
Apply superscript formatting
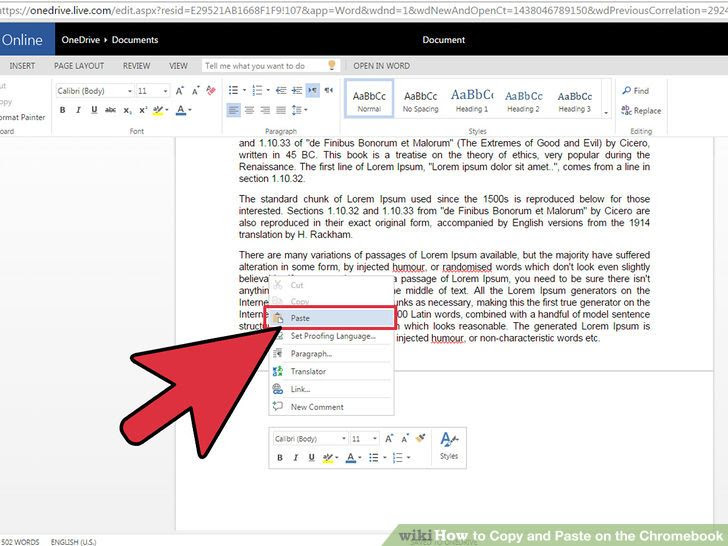point(143,110)
